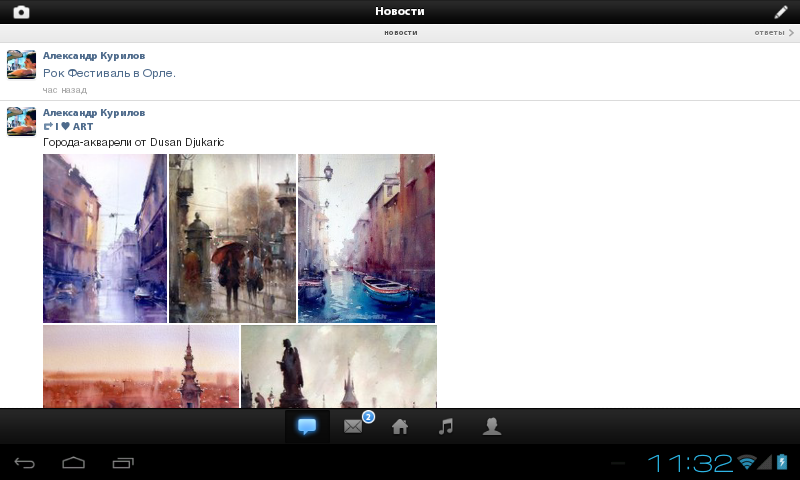Open Android recent apps button
The image size is (800, 480).
[123, 463]
